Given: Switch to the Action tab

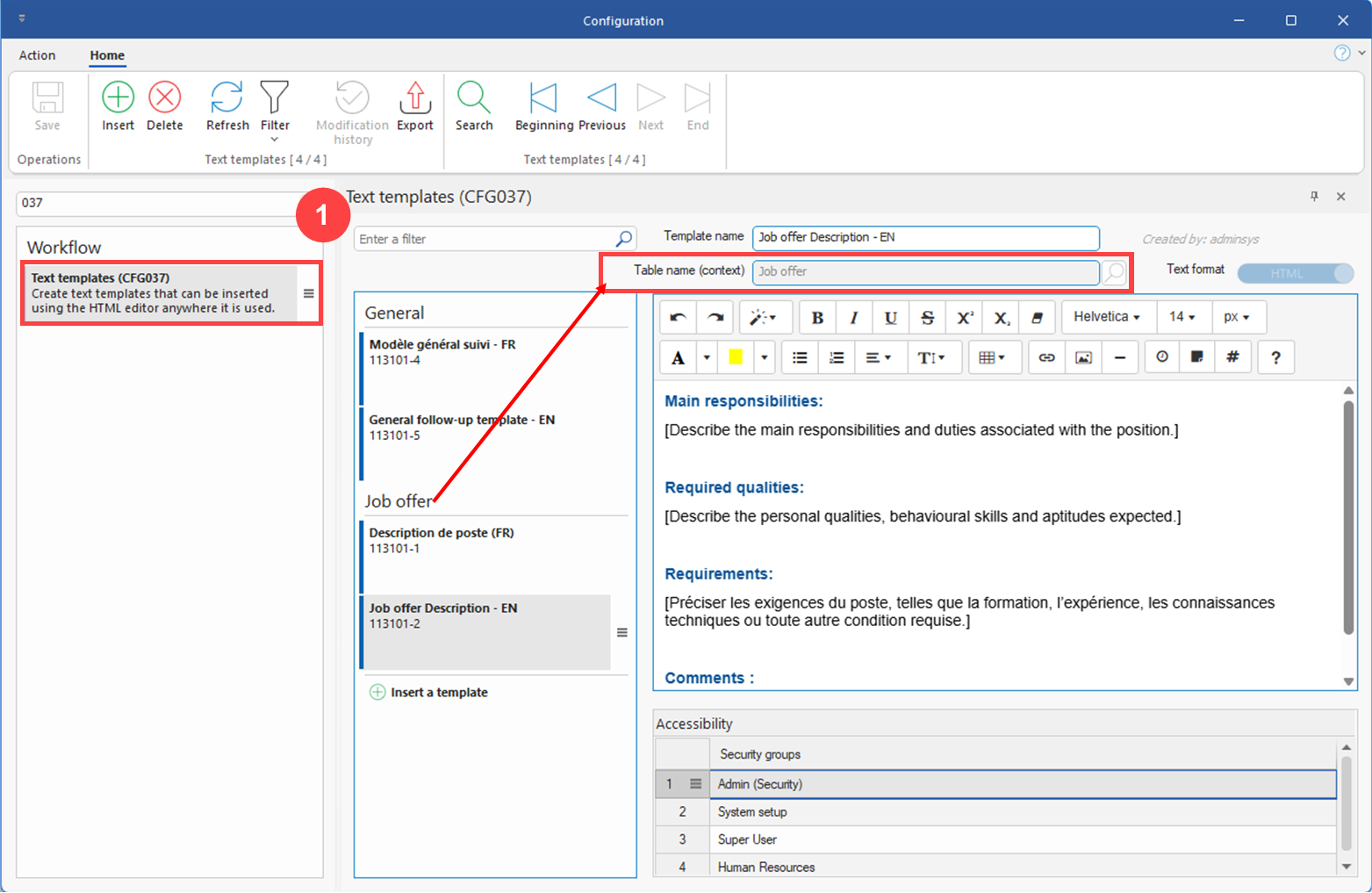Looking at the screenshot, I should pos(37,55).
